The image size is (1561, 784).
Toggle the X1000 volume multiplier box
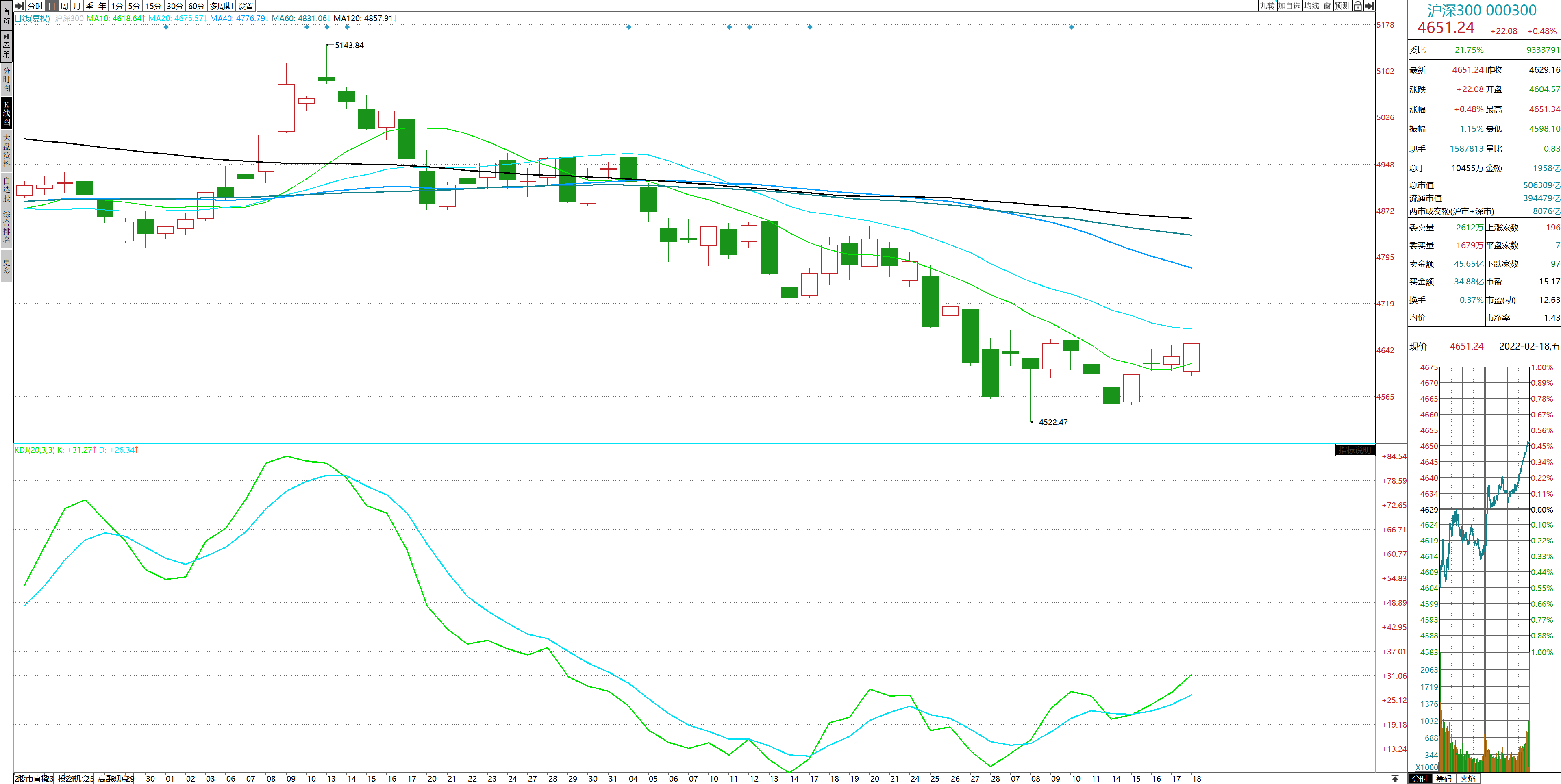pyautogui.click(x=1426, y=767)
